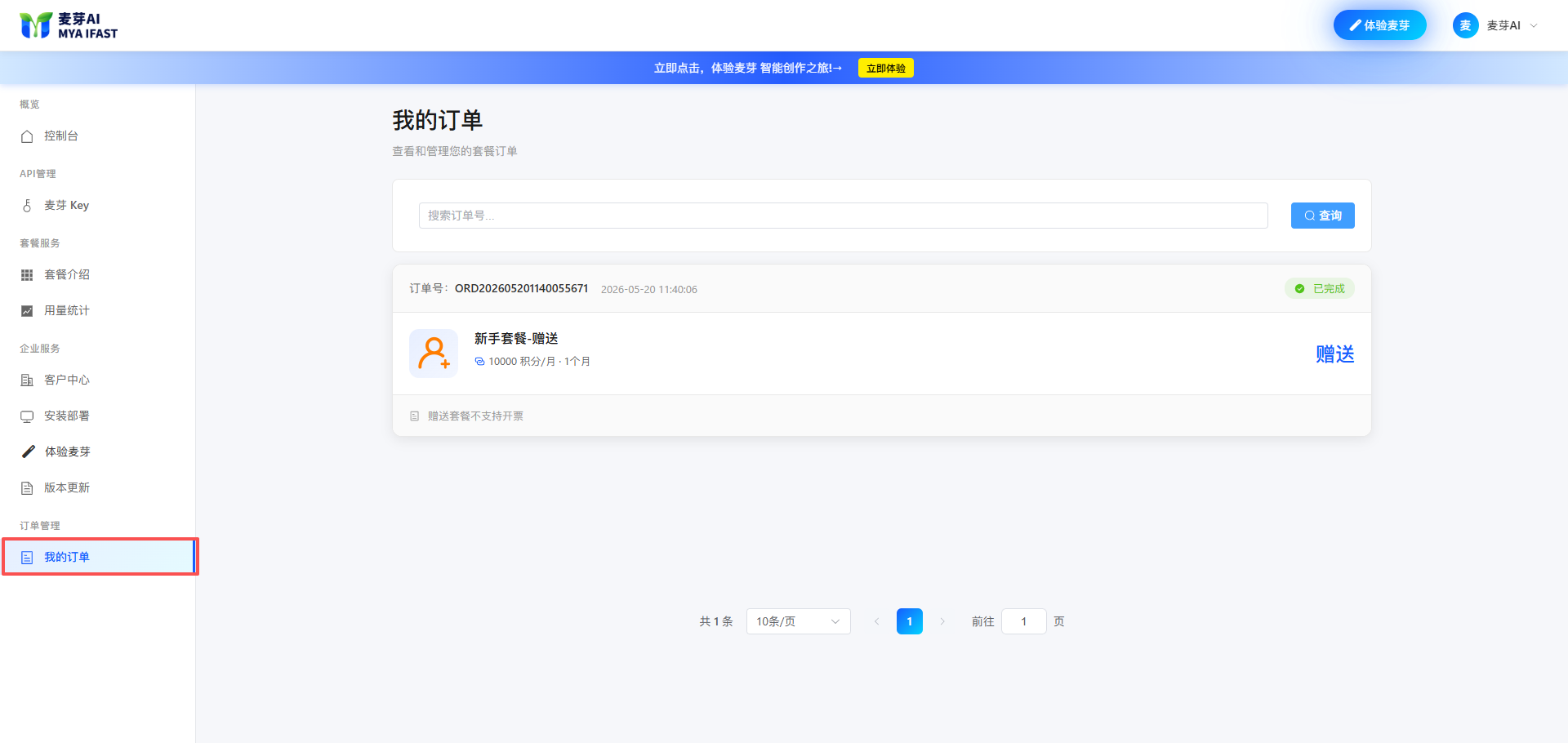This screenshot has height=743, width=1568.
Task: Click the 用量统计 chart icon
Action: pyautogui.click(x=27, y=311)
